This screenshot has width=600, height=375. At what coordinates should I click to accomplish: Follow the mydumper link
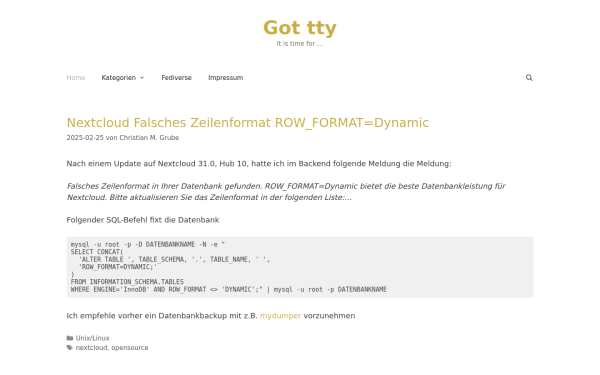pos(280,316)
